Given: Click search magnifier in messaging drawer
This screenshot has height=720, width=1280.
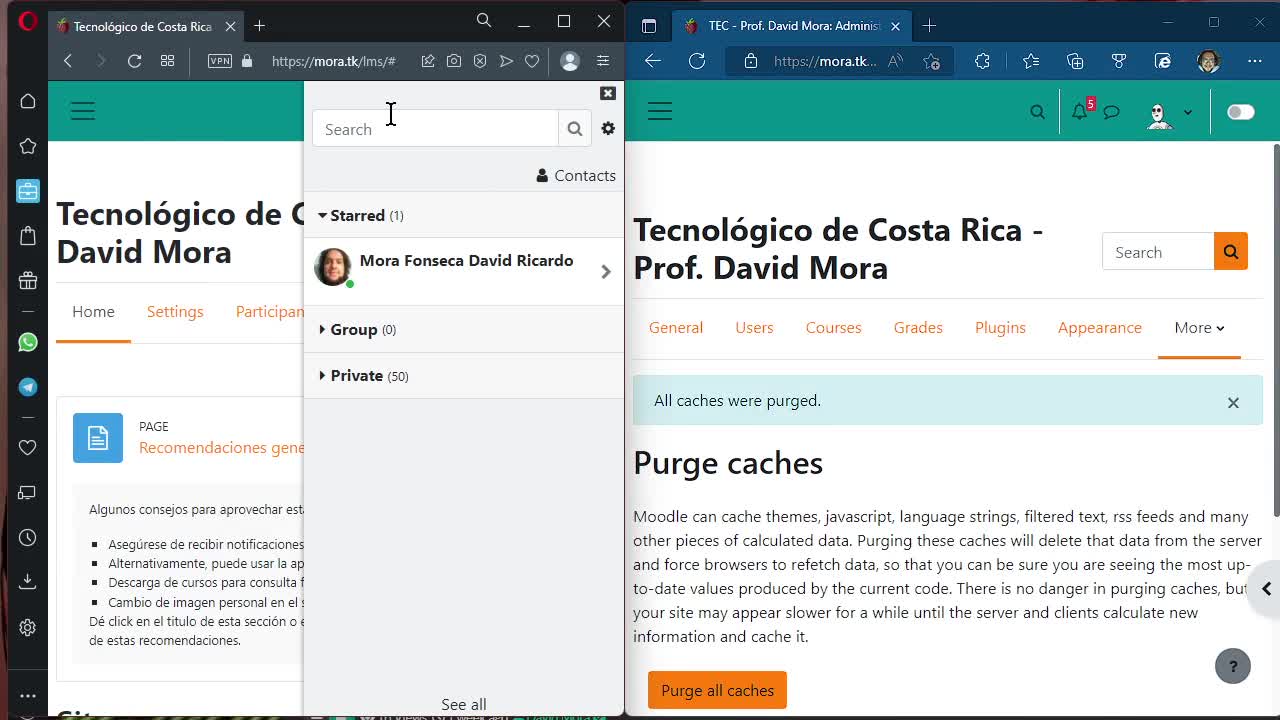Looking at the screenshot, I should pyautogui.click(x=575, y=128).
